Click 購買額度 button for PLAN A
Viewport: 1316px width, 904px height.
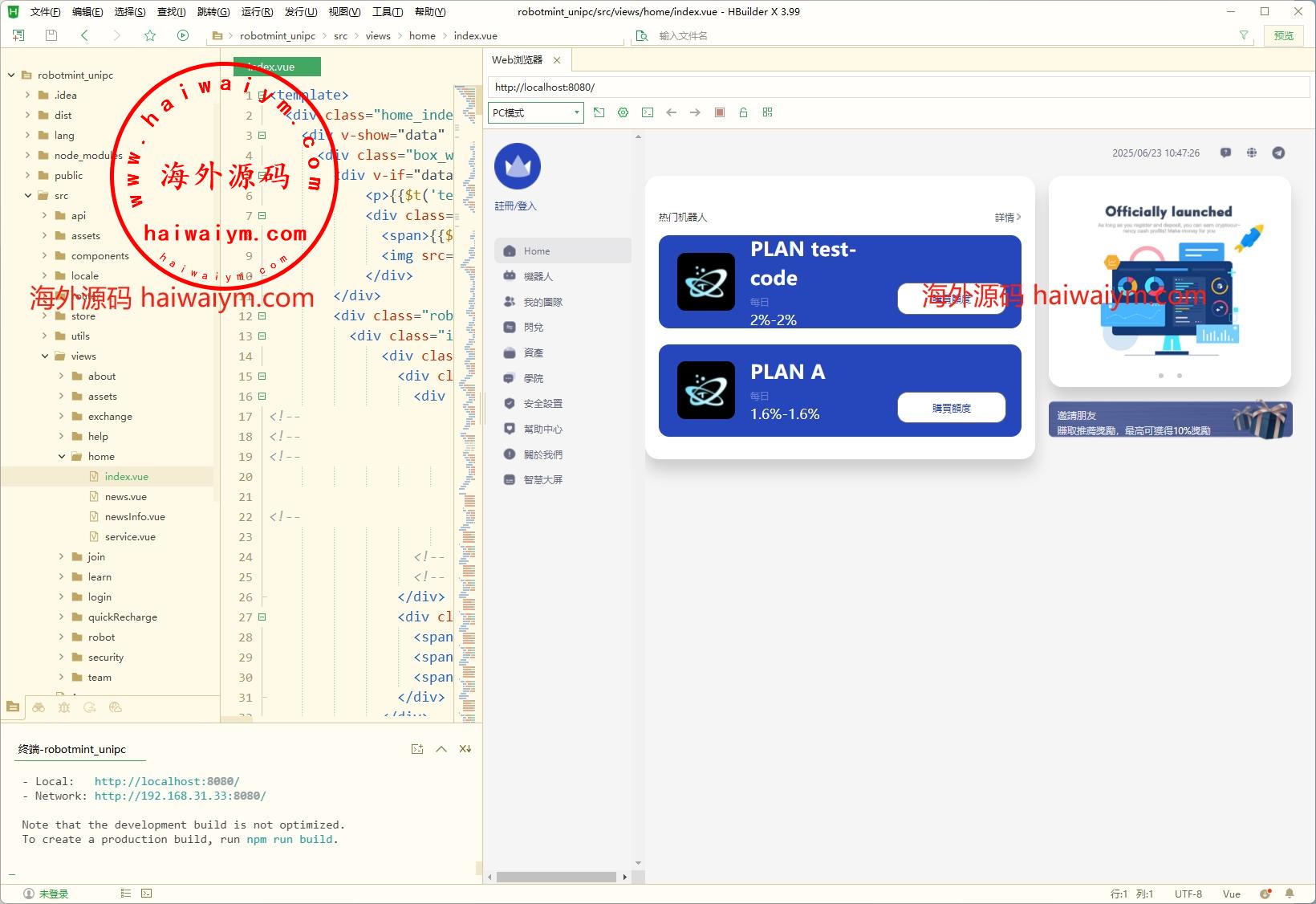[951, 408]
